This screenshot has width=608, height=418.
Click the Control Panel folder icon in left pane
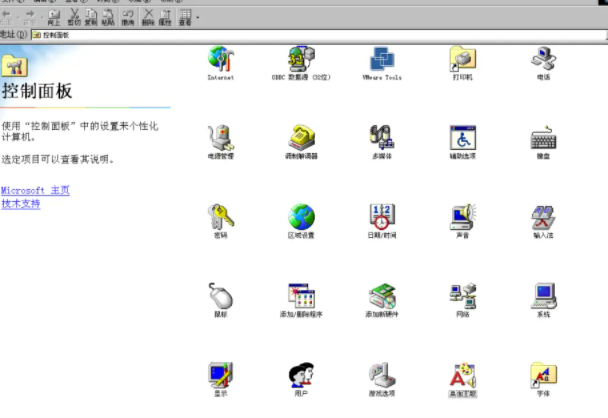[x=15, y=65]
